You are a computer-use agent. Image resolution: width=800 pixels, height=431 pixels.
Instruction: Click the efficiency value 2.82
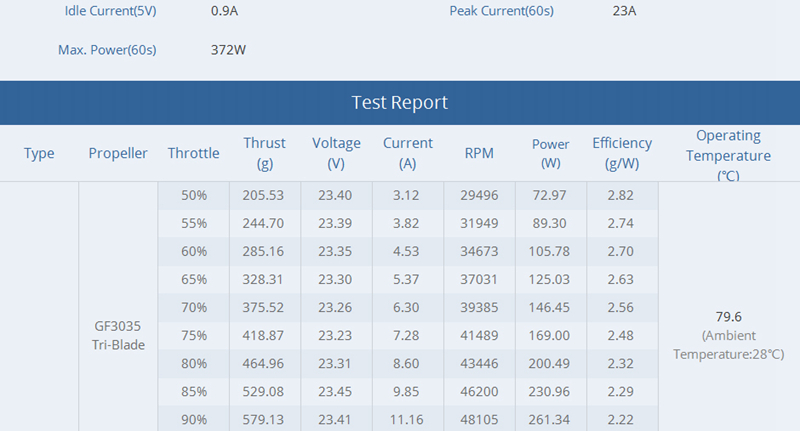[621, 194]
